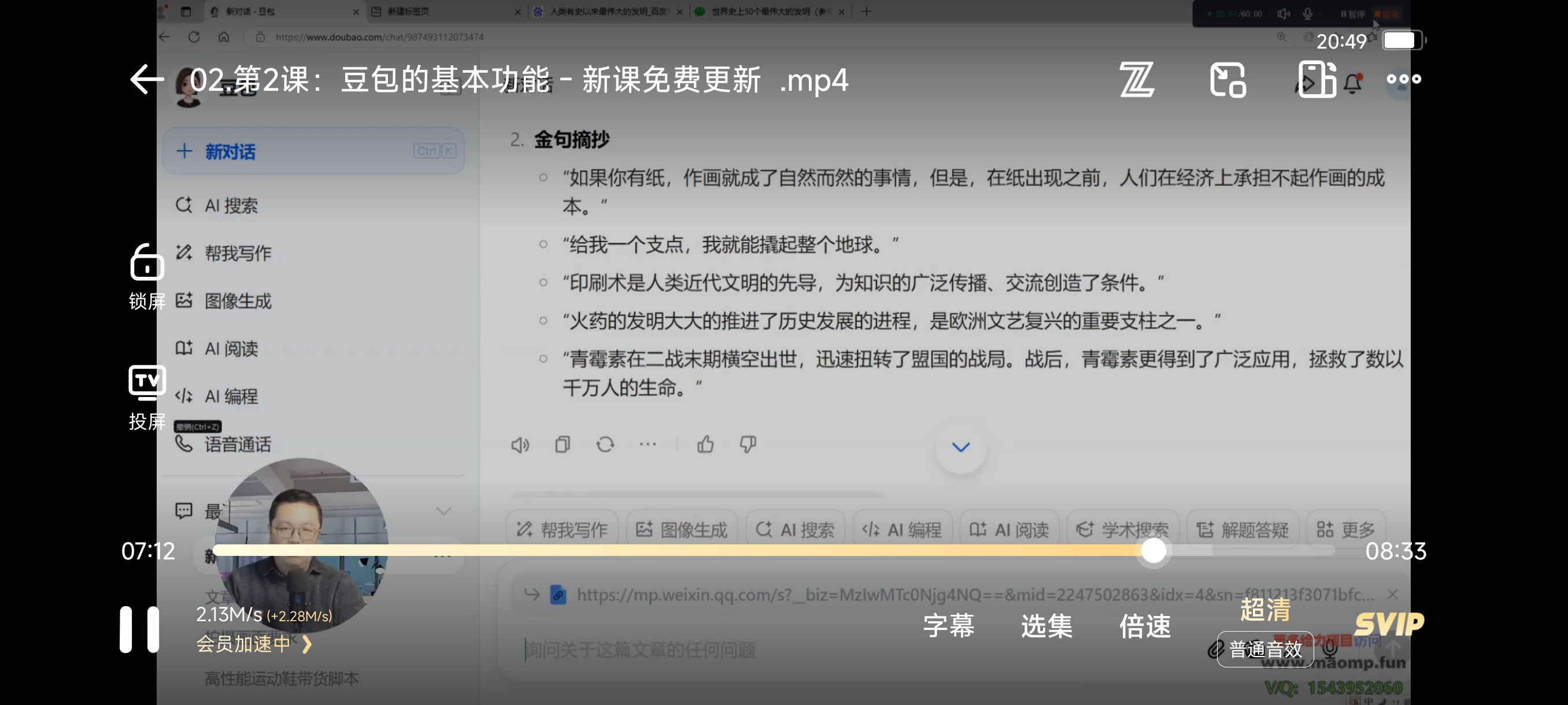Open AI 搜索 in the sidebar
This screenshot has height=705, width=1568.
pos(217,206)
